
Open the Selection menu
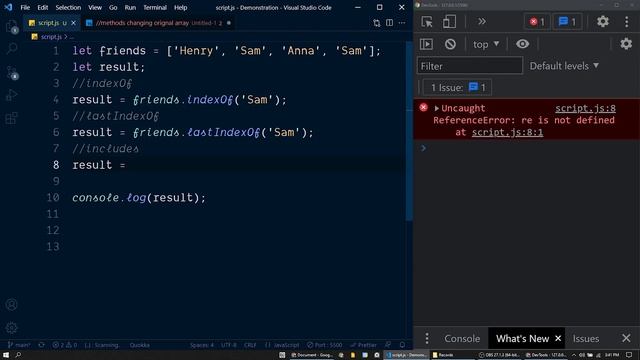[x=68, y=7]
